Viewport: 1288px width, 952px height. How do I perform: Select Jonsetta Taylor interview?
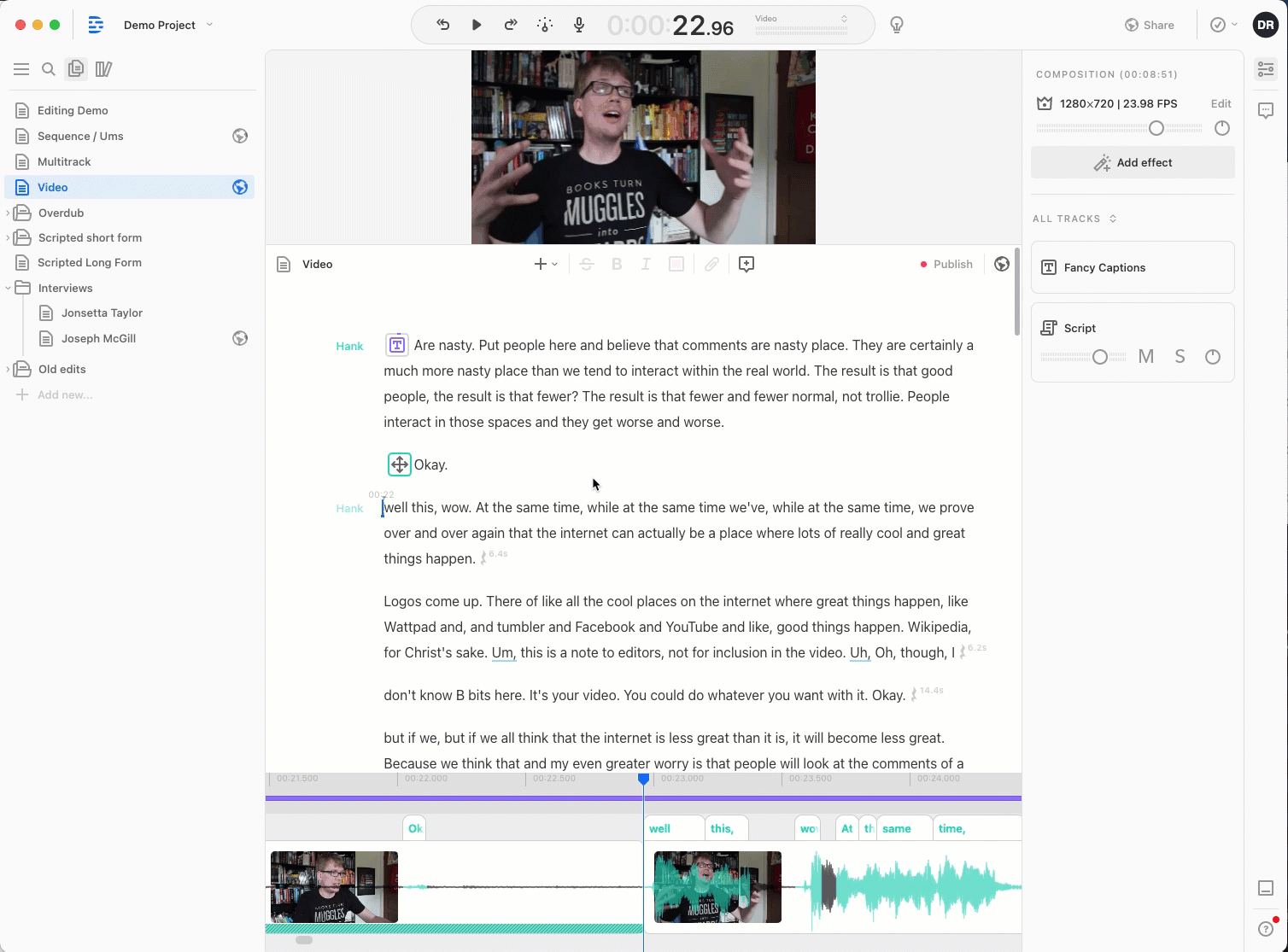tap(102, 312)
